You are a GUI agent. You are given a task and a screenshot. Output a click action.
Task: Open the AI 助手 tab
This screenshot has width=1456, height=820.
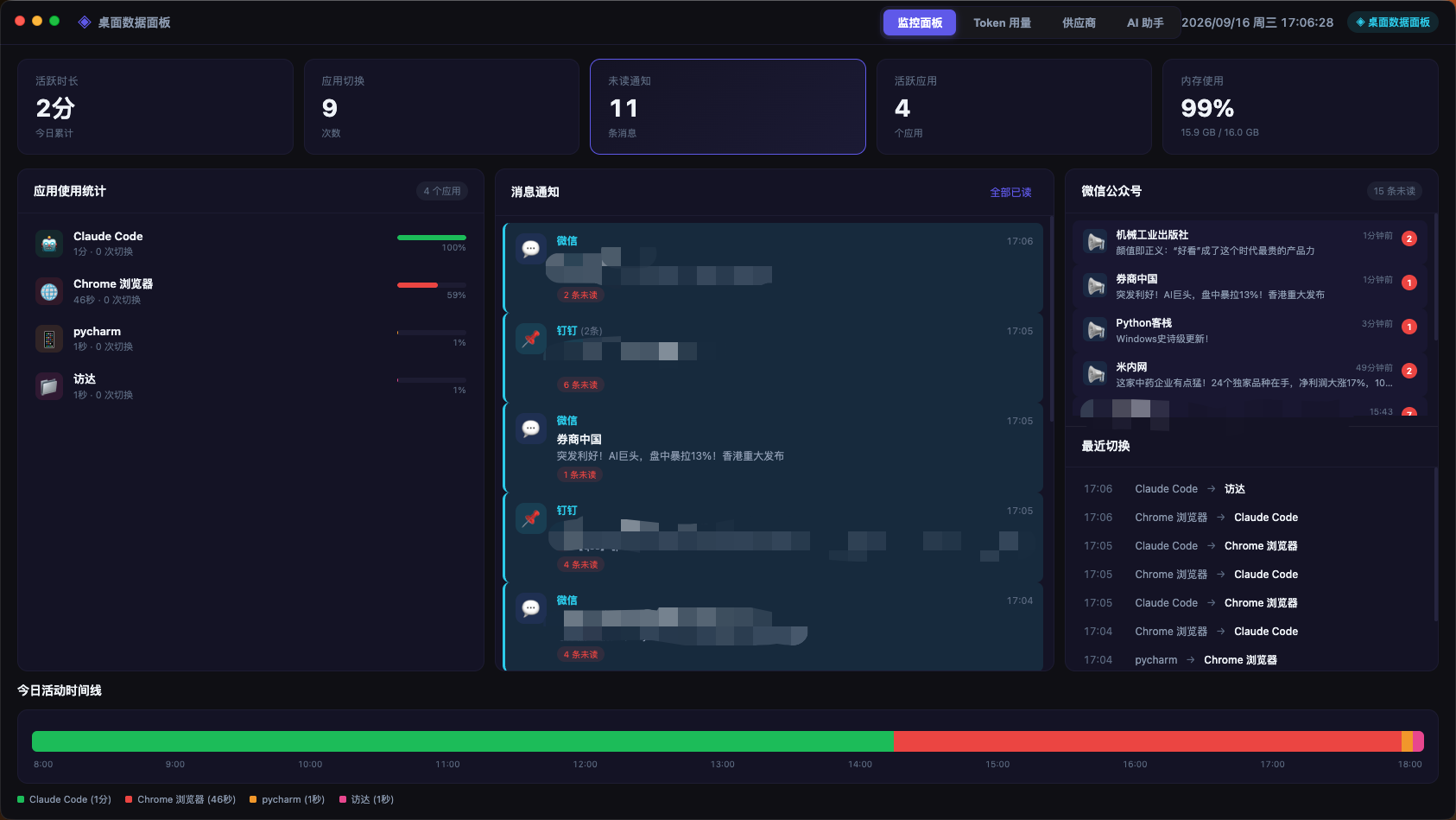click(1145, 22)
